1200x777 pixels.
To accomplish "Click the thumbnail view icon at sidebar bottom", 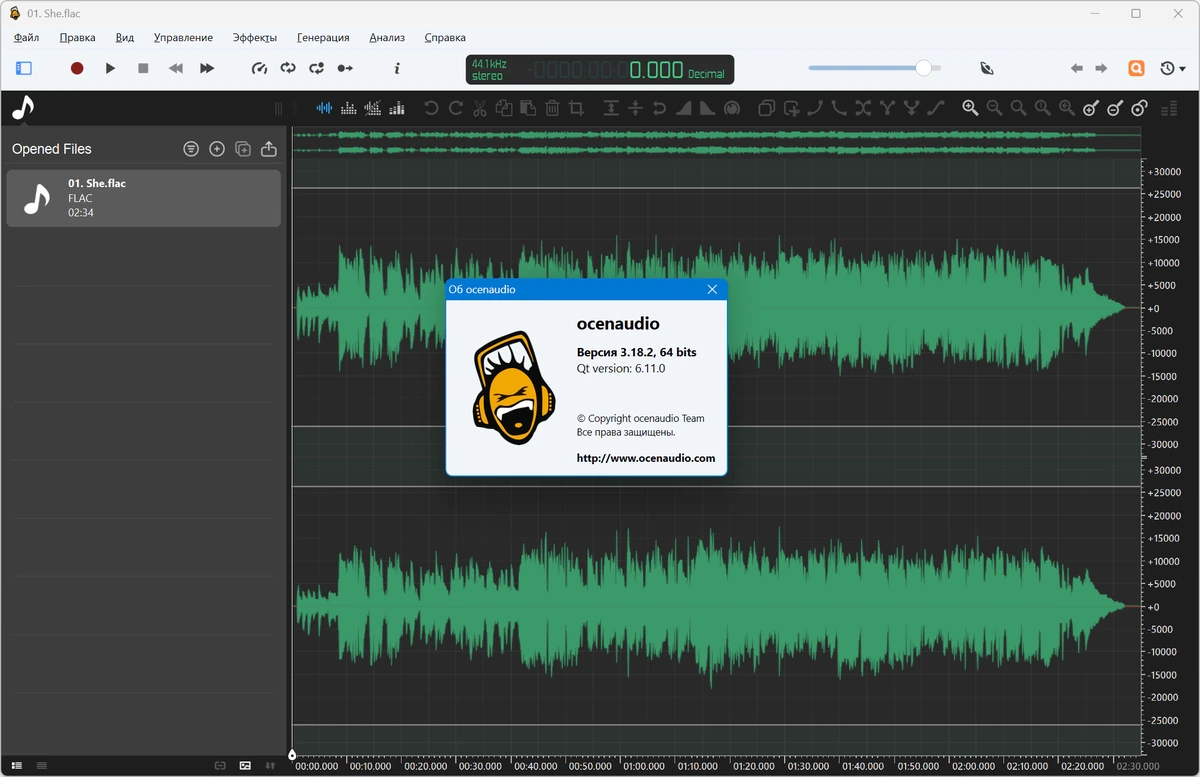I will click(x=245, y=765).
